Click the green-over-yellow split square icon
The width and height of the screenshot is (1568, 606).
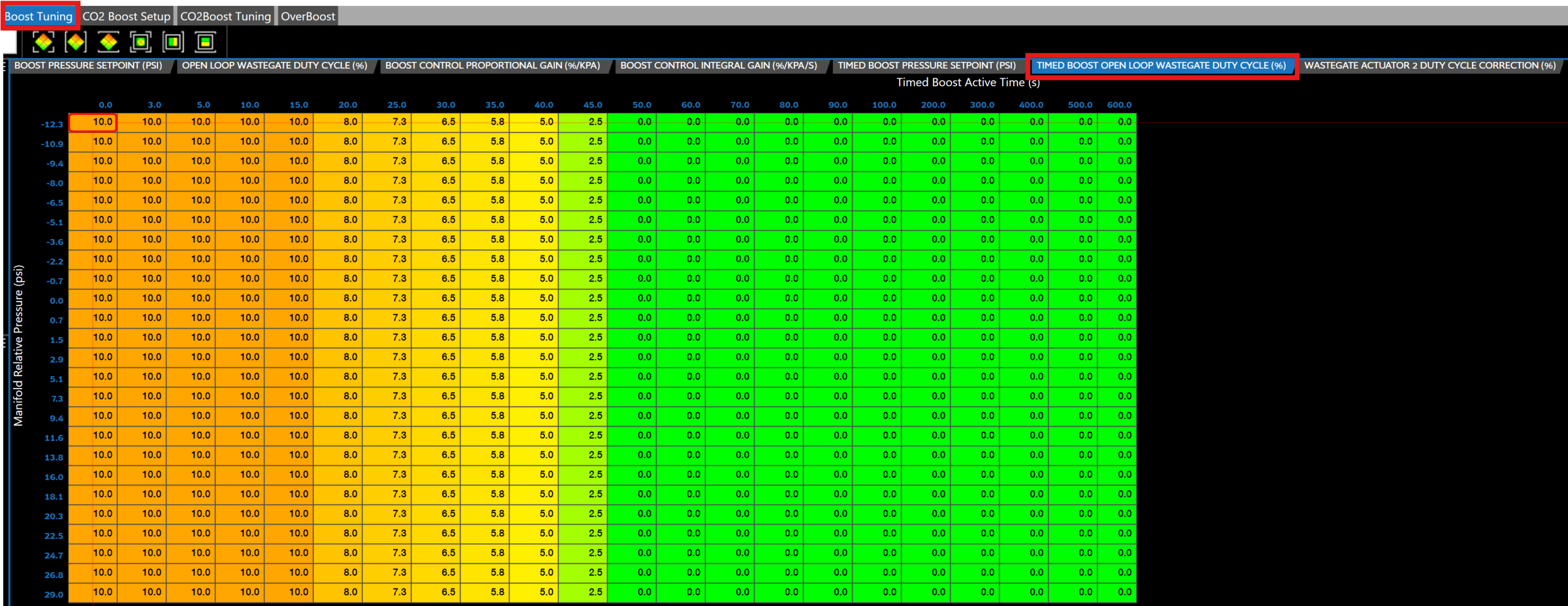pyautogui.click(x=205, y=42)
